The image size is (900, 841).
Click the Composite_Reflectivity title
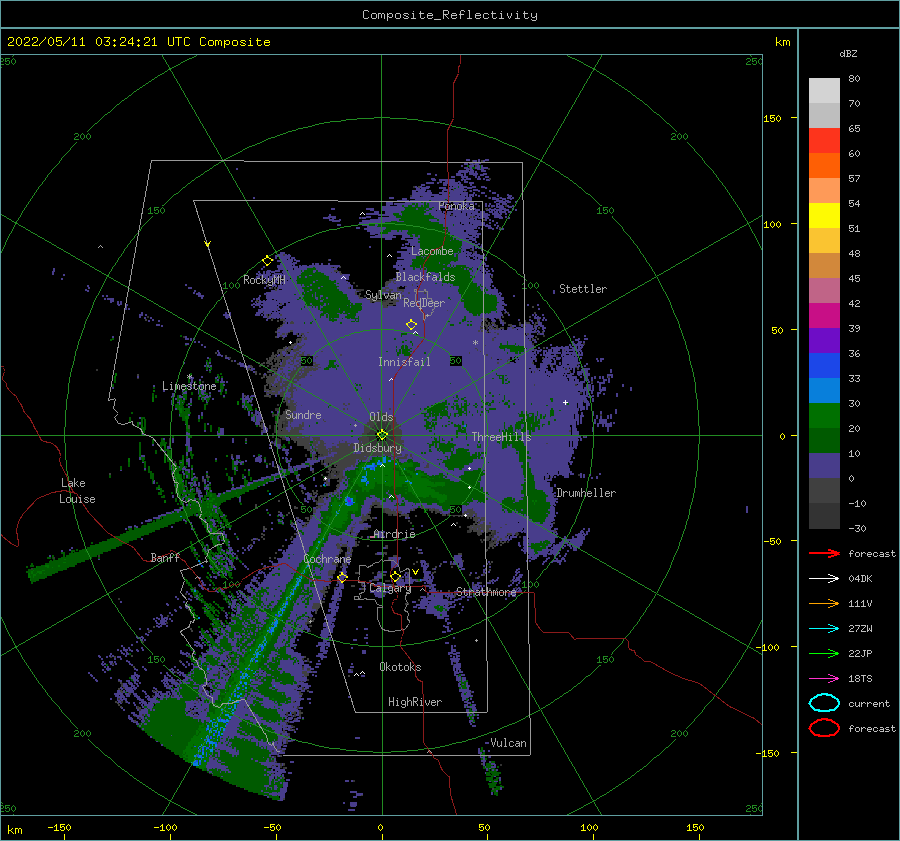(450, 15)
